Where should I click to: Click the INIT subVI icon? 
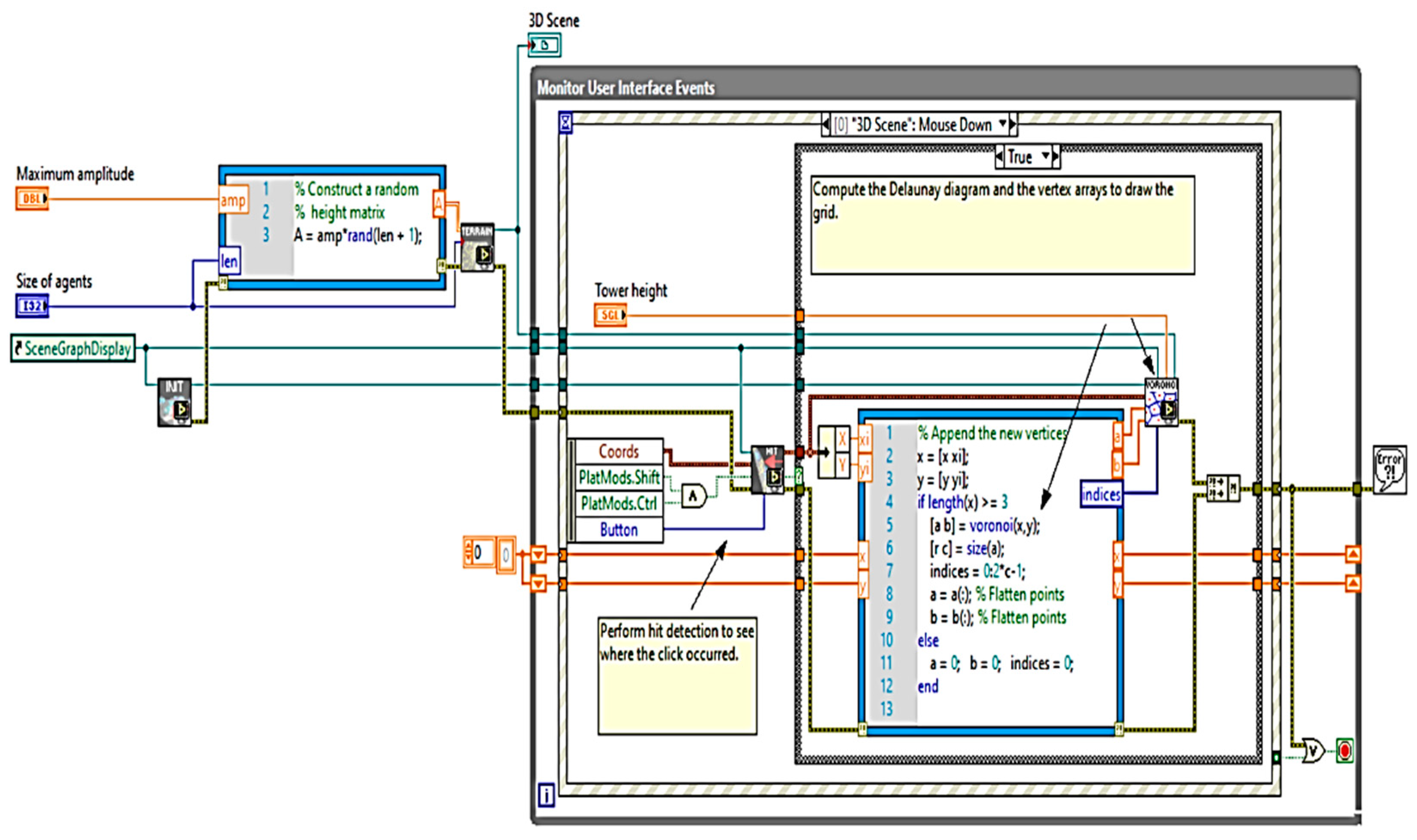(174, 402)
